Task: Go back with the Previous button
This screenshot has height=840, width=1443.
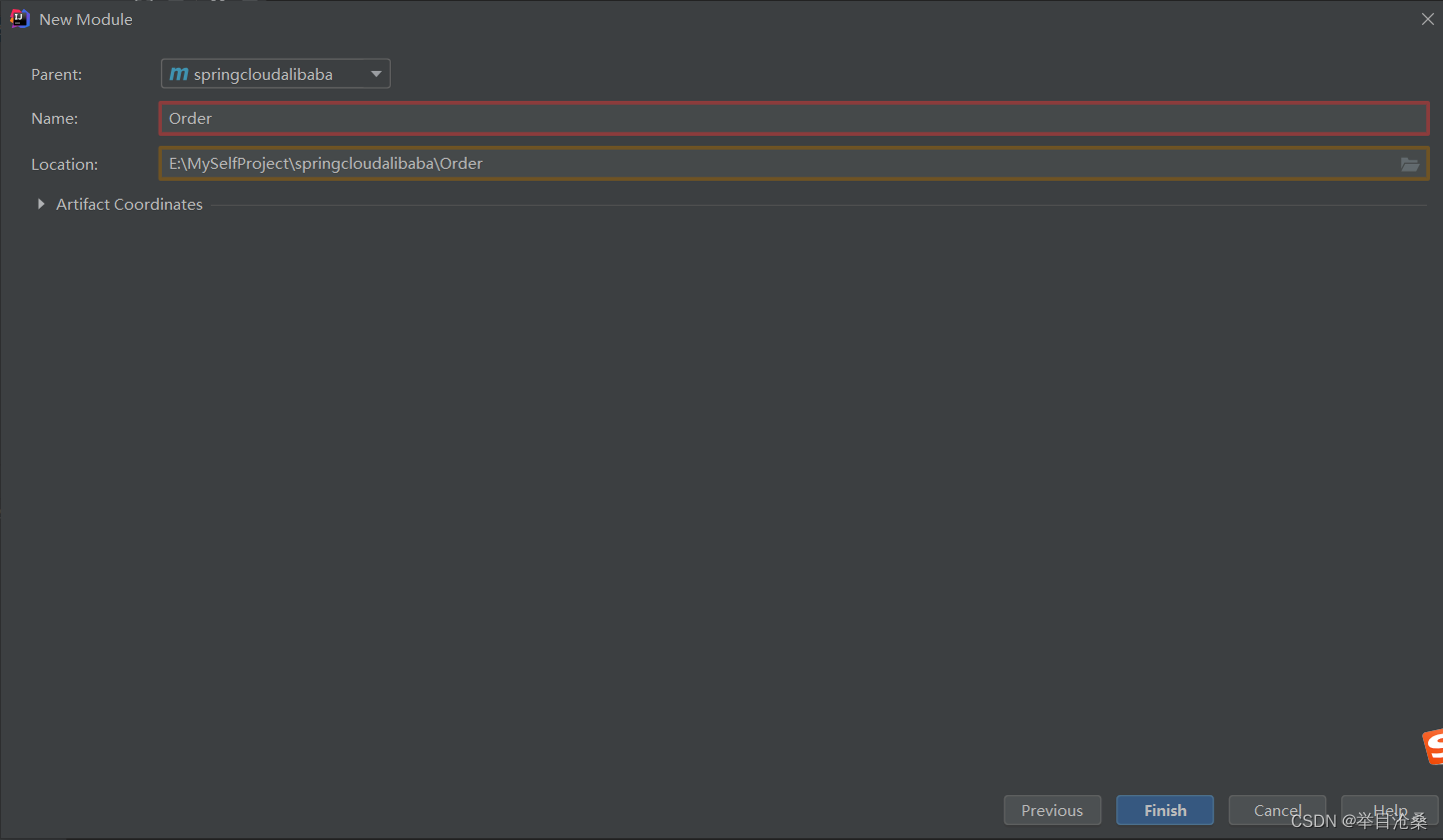Action: 1052,810
